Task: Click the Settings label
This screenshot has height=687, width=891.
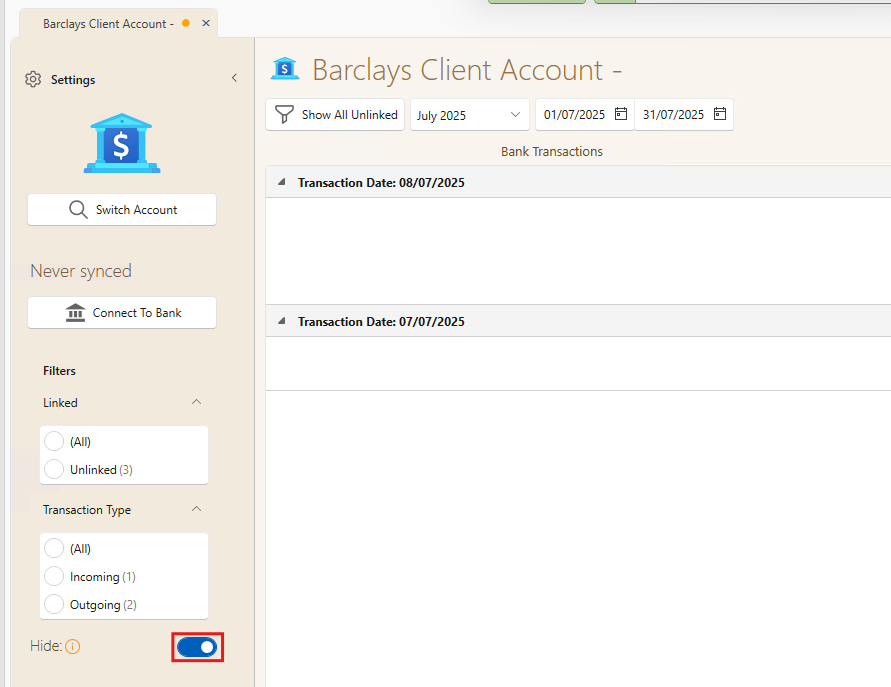Action: click(73, 80)
